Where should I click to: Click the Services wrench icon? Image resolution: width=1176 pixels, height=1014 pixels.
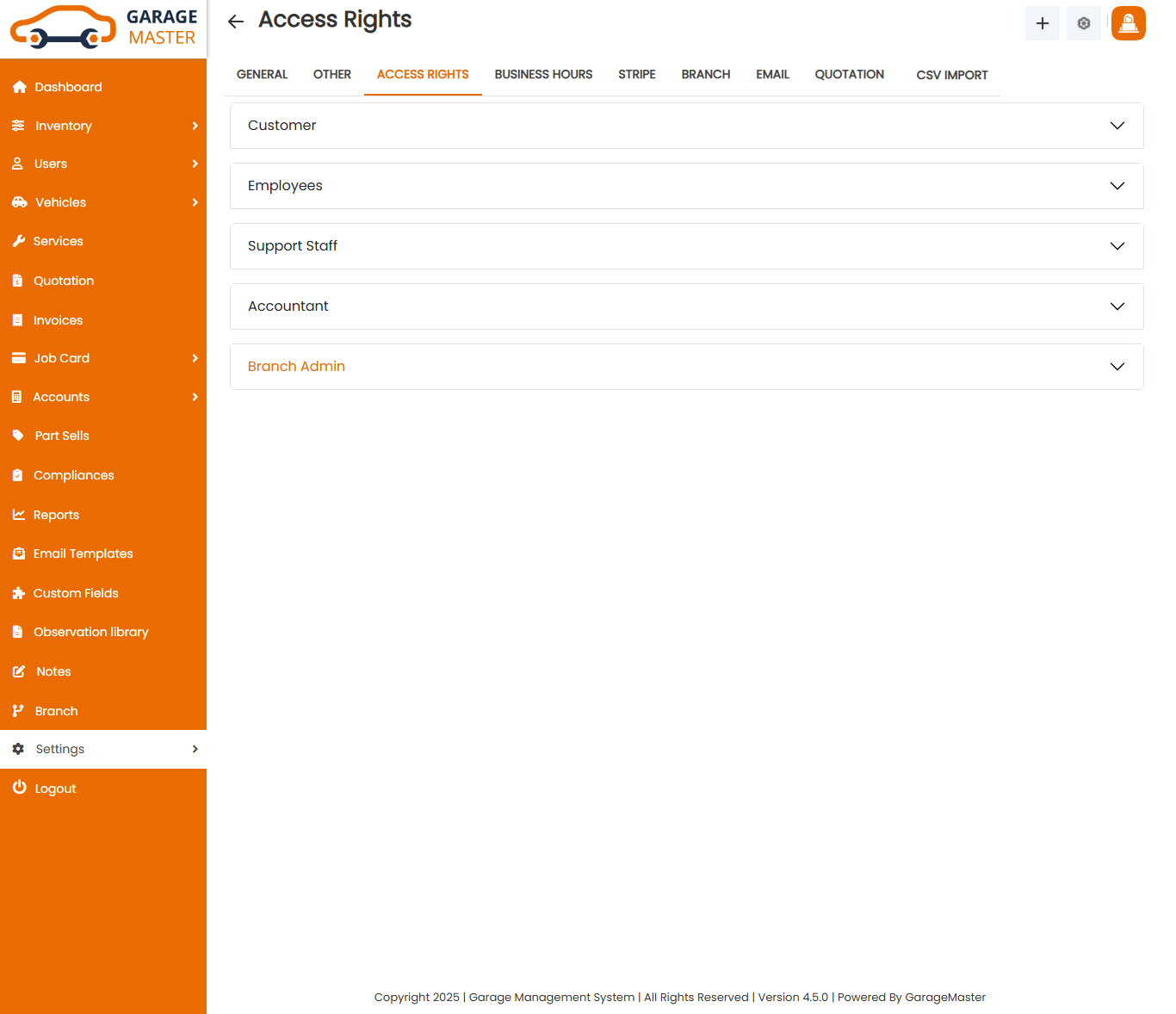tap(19, 241)
